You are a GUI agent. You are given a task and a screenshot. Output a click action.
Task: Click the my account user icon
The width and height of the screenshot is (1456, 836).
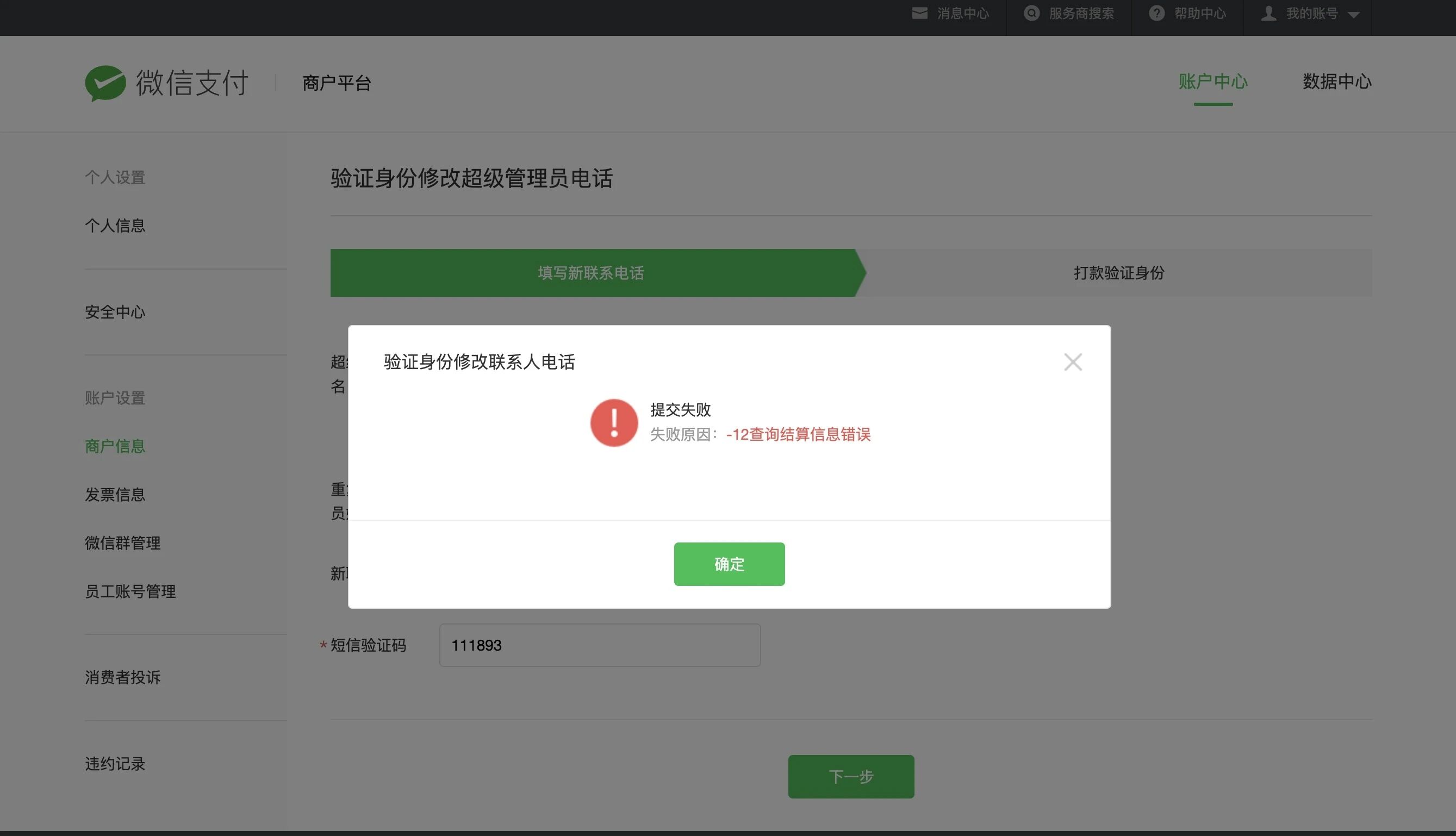tap(1268, 13)
